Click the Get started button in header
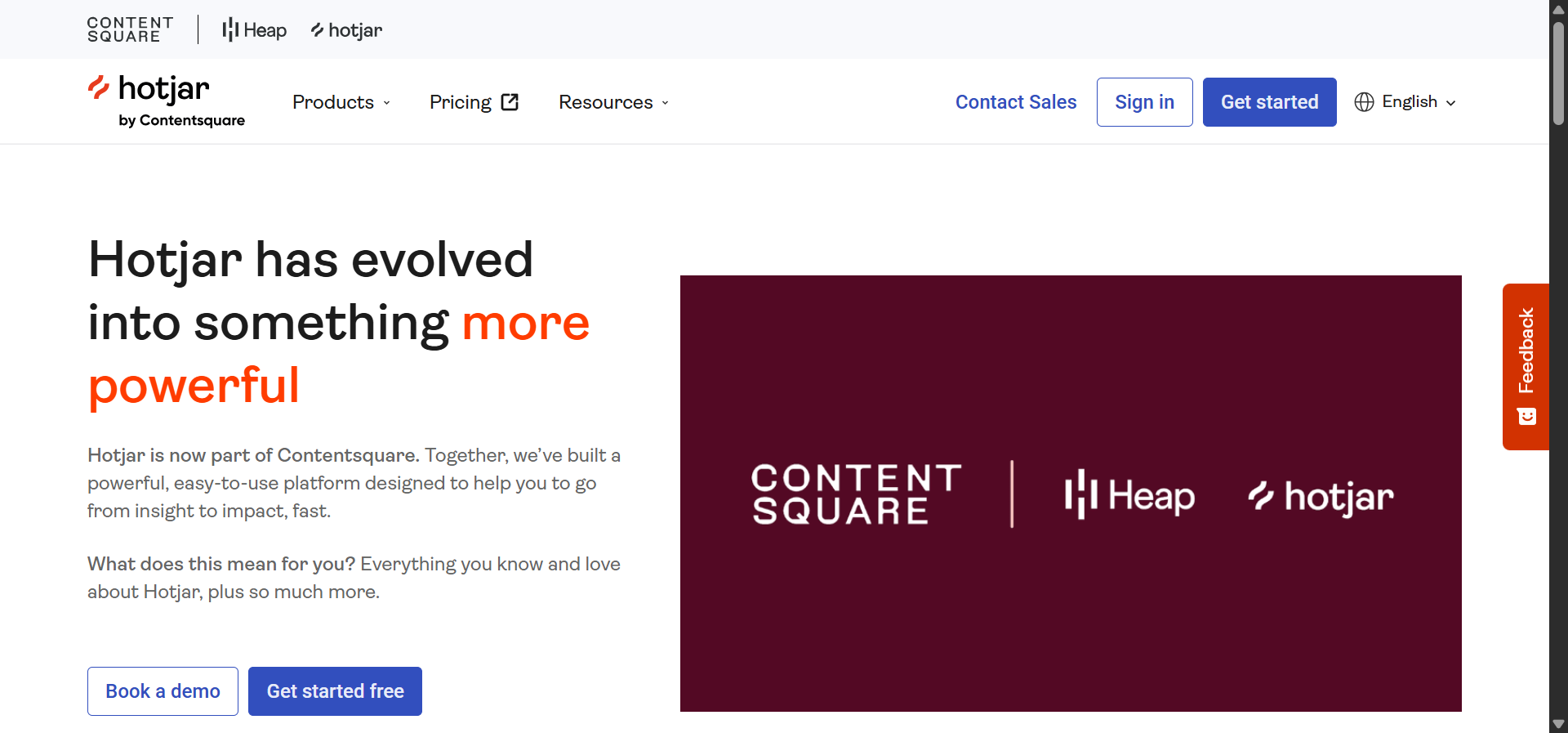 1269,102
